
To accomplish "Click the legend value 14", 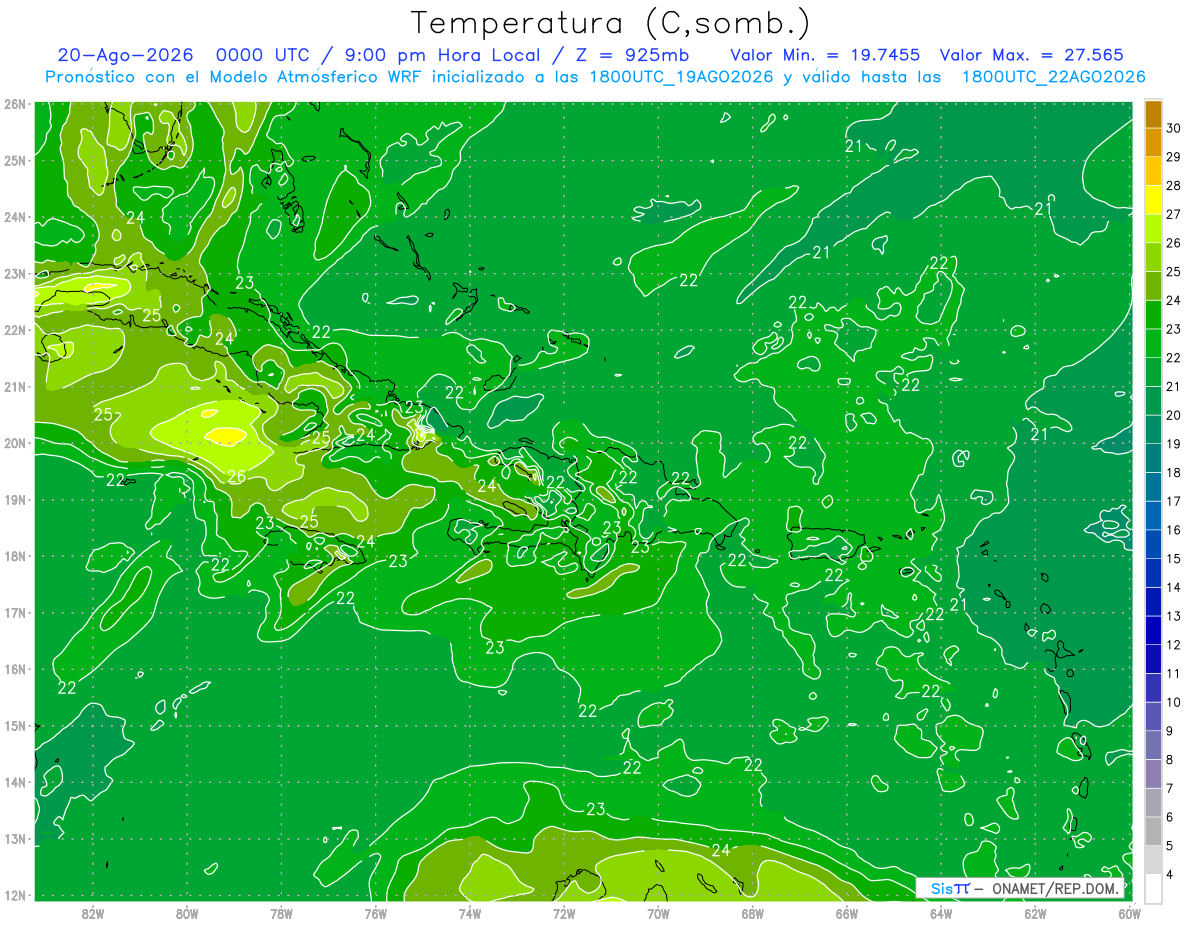I will coord(1173,587).
